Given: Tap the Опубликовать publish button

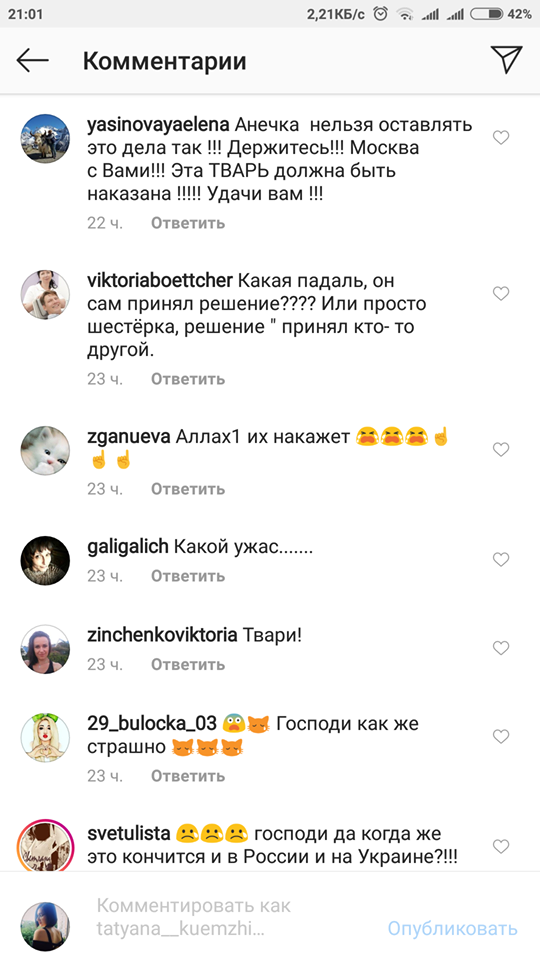Looking at the screenshot, I should [x=452, y=928].
